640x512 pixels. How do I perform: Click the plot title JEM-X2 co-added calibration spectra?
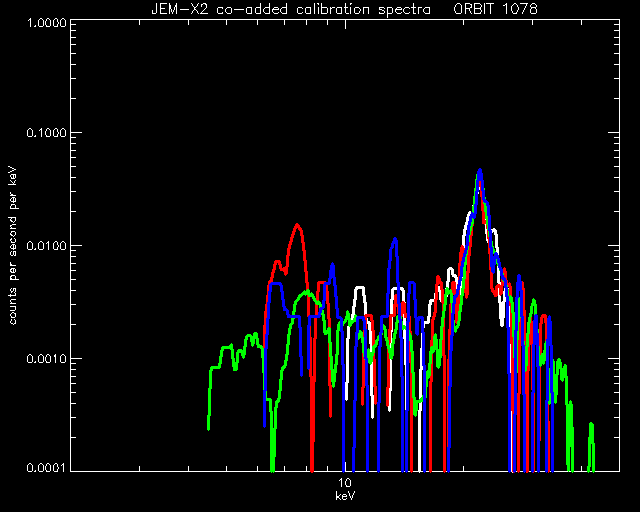291,9
